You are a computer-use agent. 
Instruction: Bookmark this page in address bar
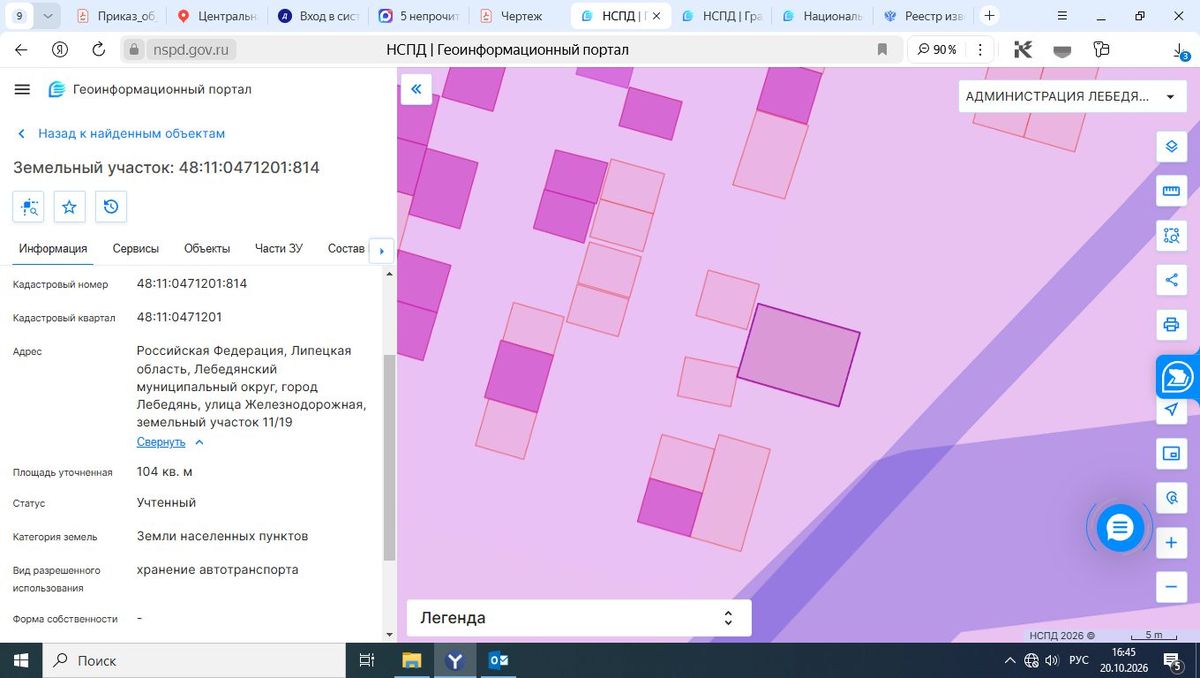coord(882,50)
